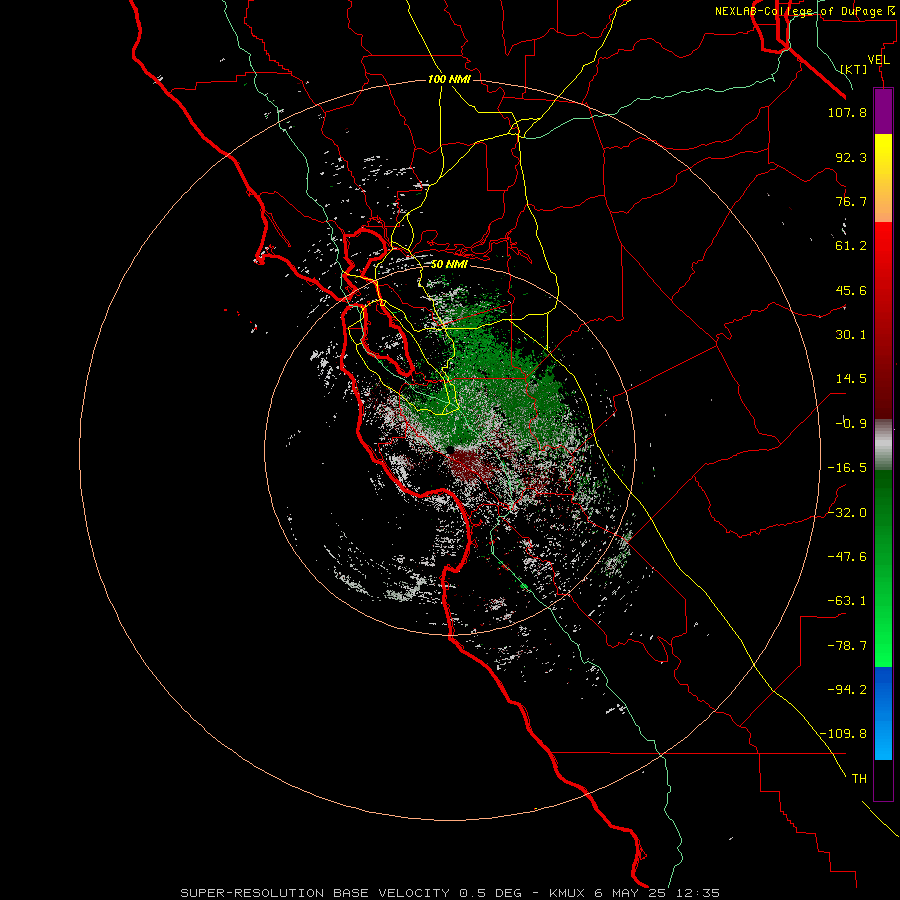Click the [KT] units label
The image size is (900, 900).
point(854,70)
